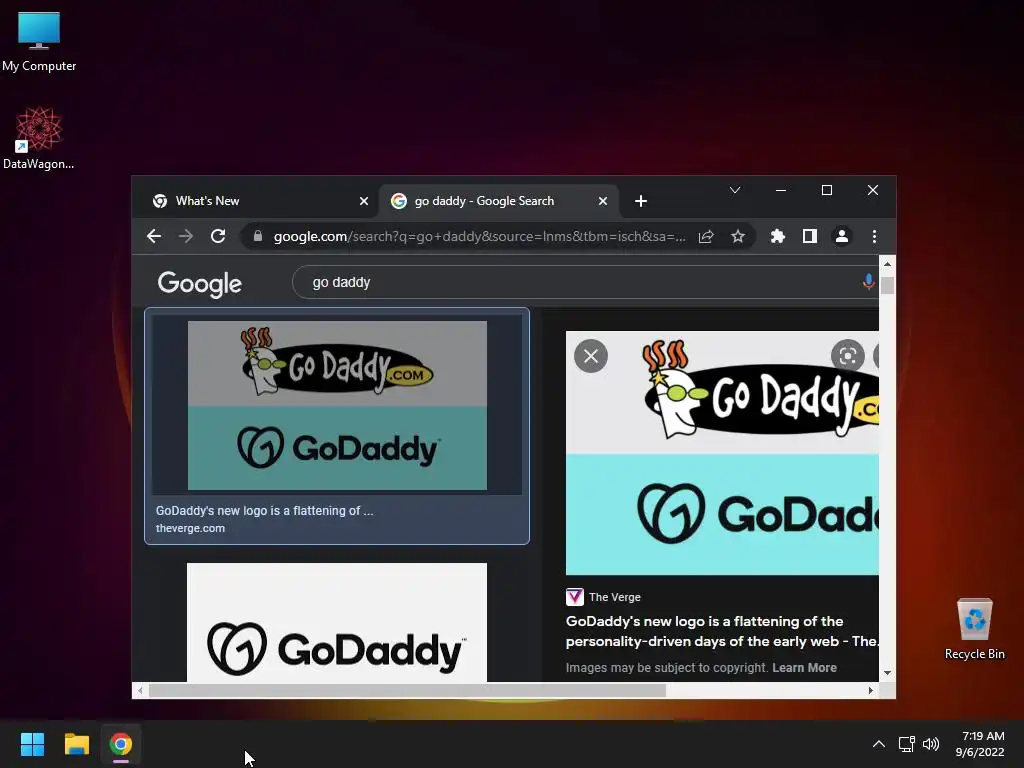
Task: Start voice search with microphone icon
Action: click(869, 282)
